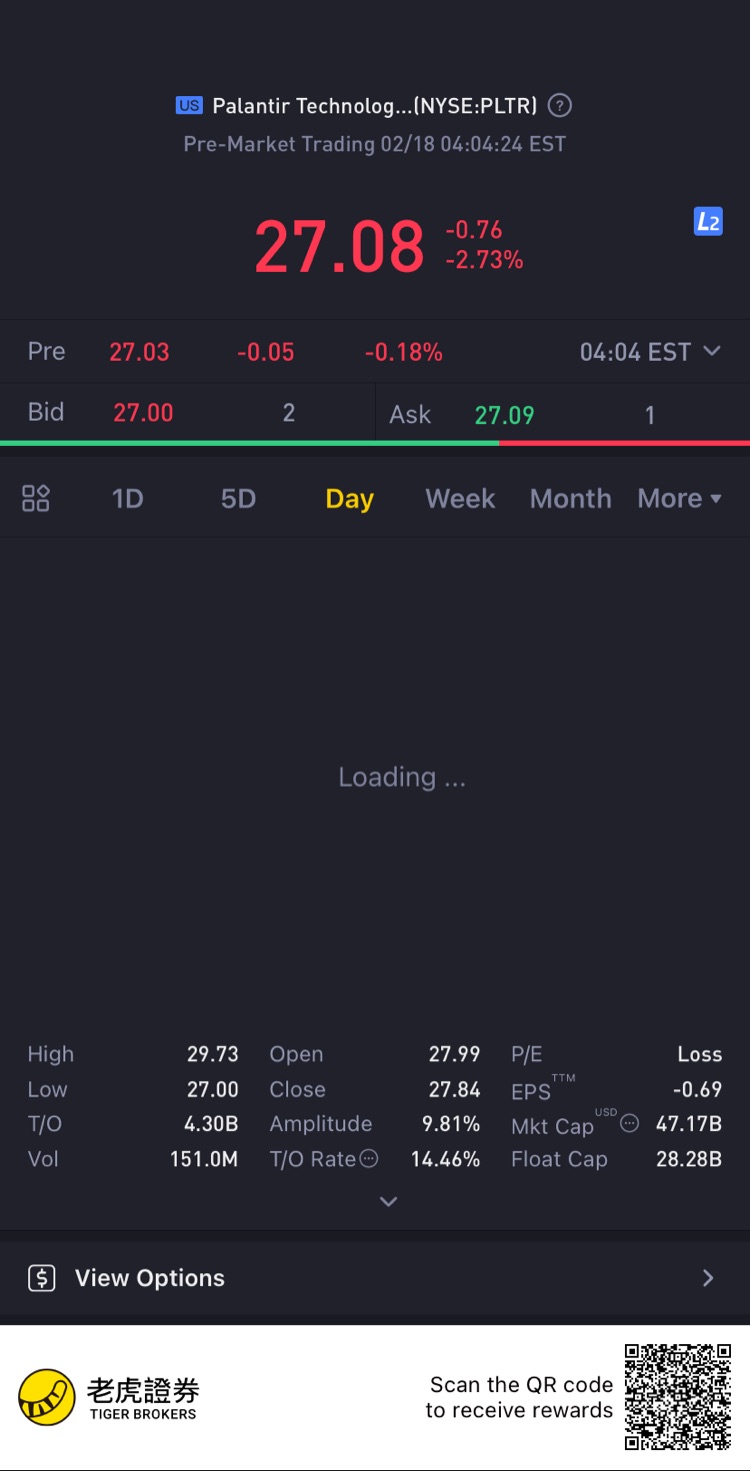Expand more stock statistics chevron
Viewport: 750px width, 1471px height.
point(389,1201)
